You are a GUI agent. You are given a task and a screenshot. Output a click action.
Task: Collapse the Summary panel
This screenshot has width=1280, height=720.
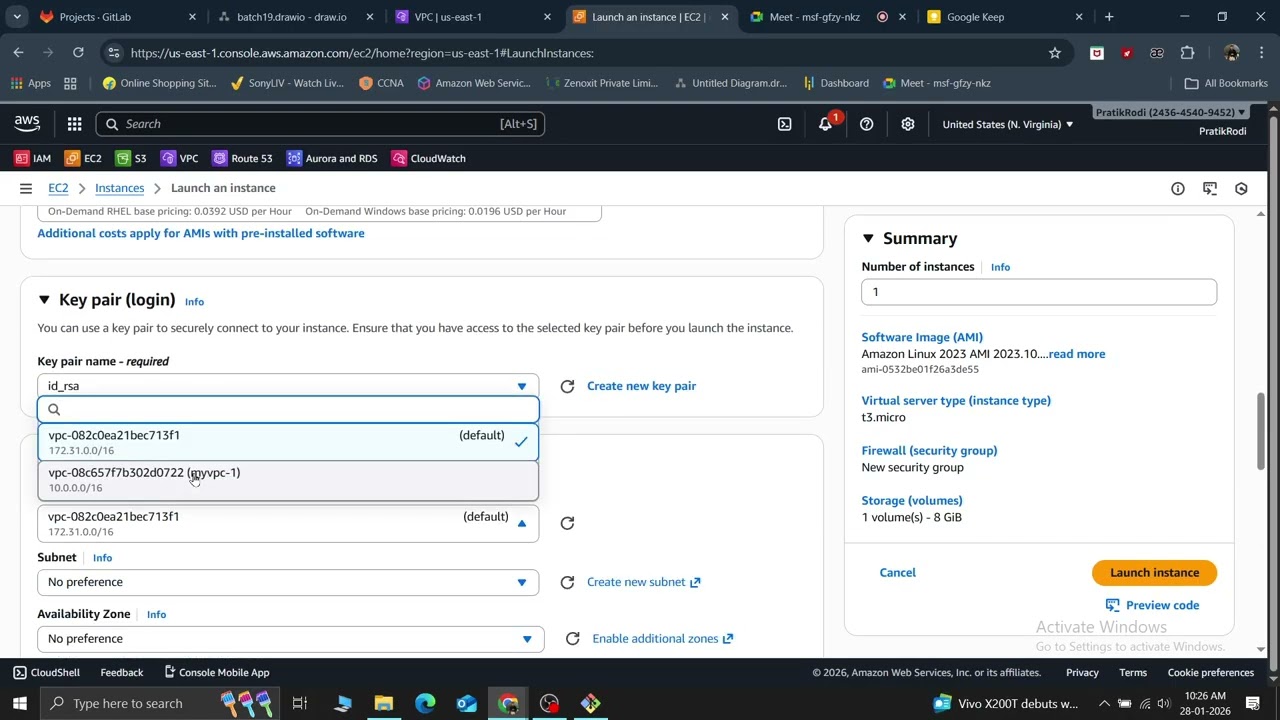[x=868, y=238]
